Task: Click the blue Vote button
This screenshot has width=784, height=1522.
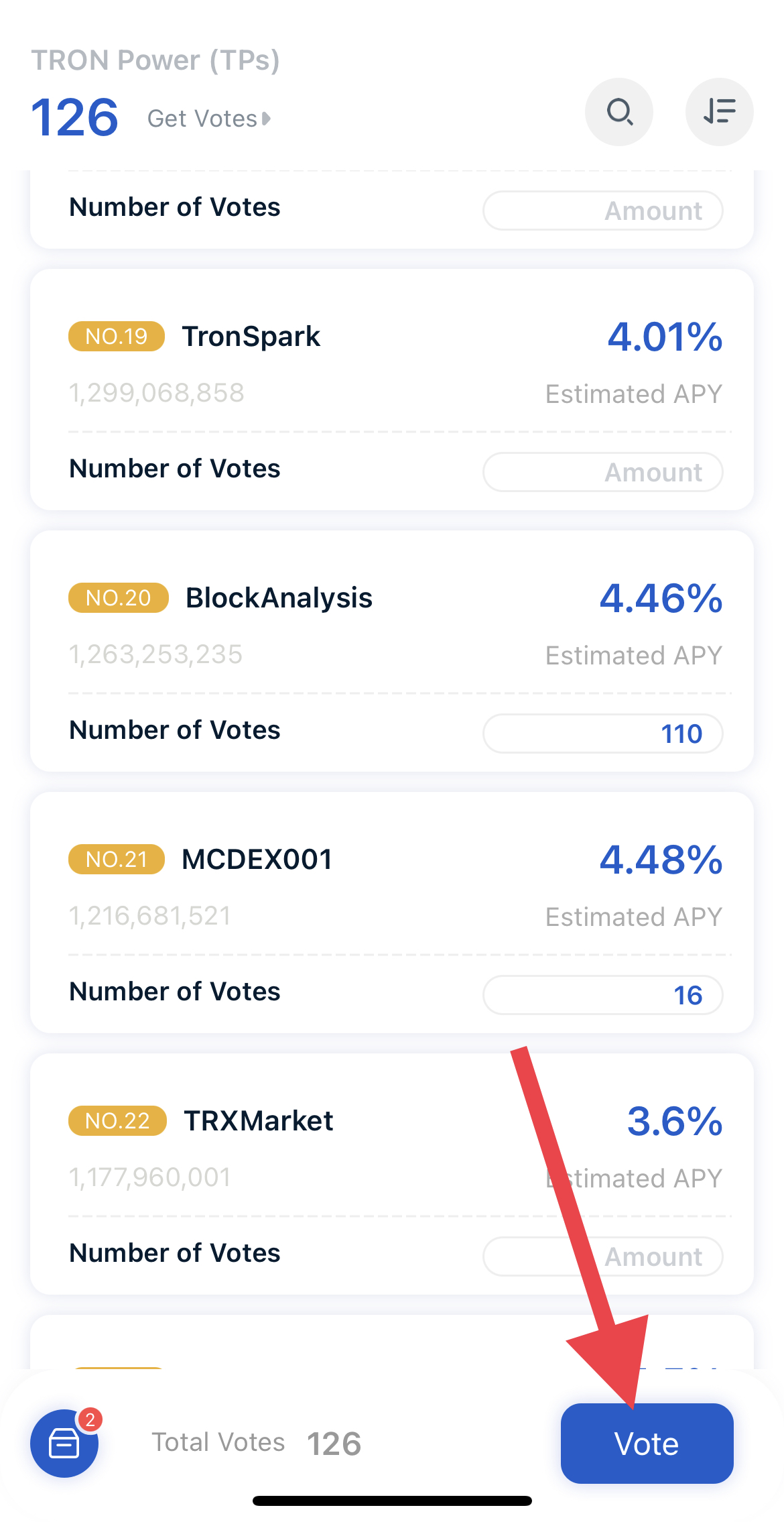Action: [x=647, y=1443]
